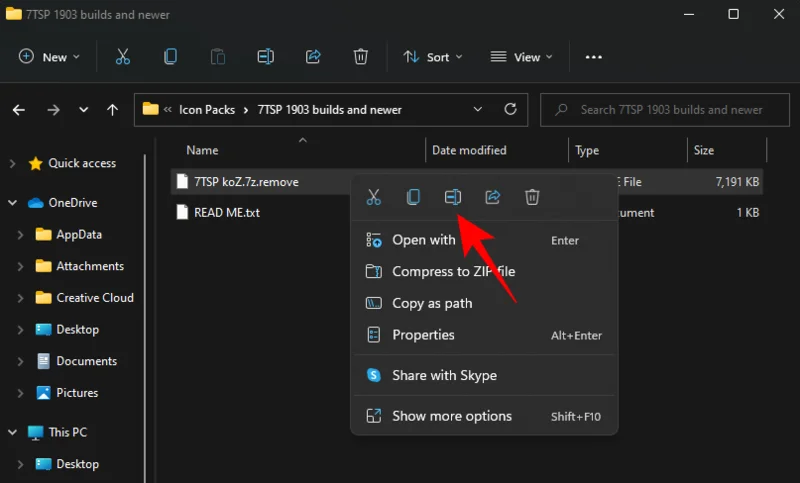Select Copy as path
Screen dimensions: 800x483
[484, 303]
